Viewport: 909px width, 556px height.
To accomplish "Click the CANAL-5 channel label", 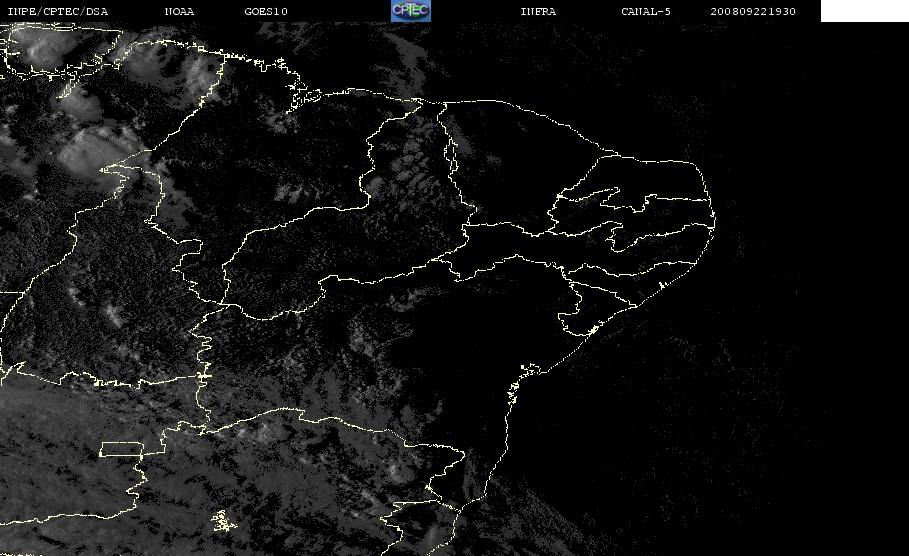I will (646, 12).
